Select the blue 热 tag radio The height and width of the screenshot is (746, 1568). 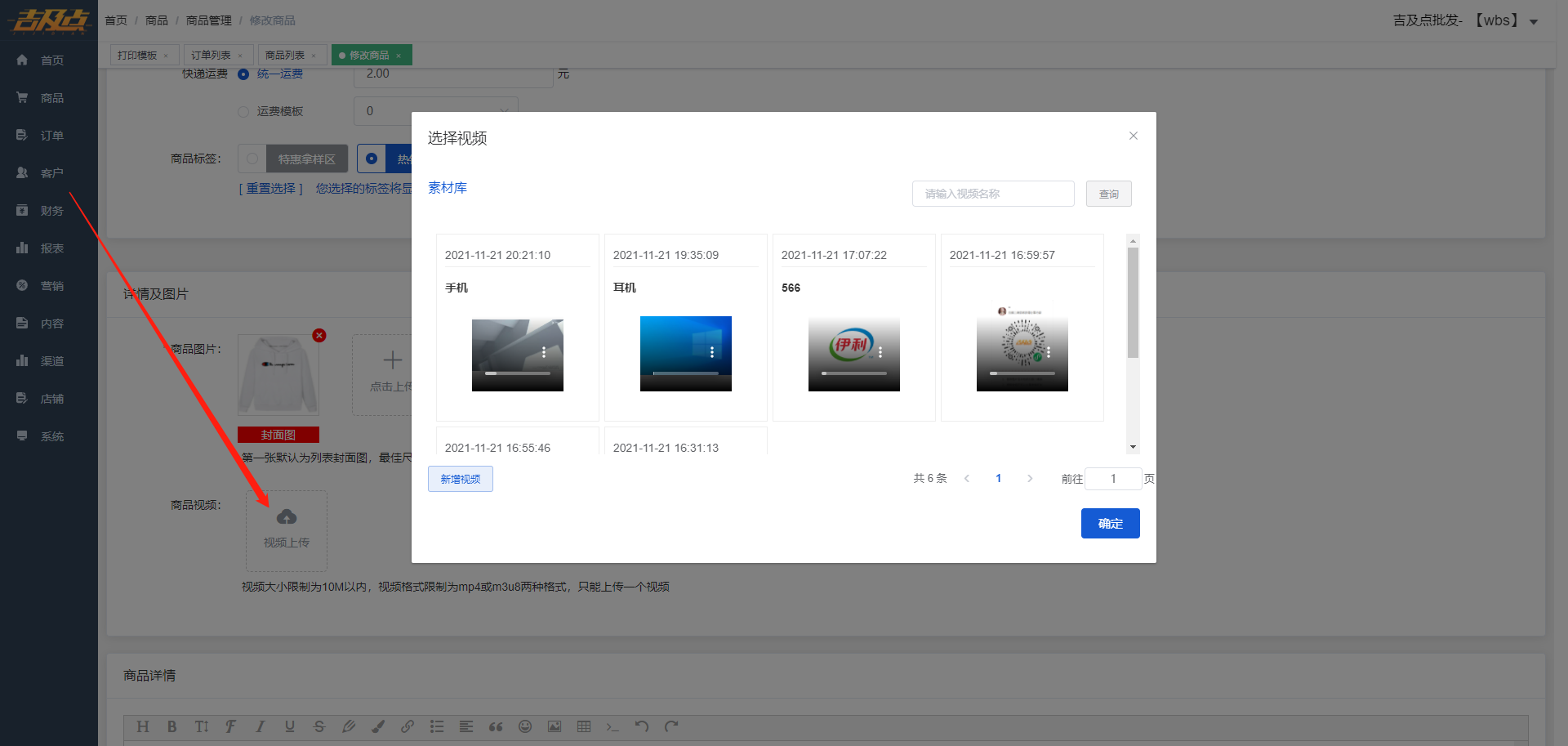372,159
